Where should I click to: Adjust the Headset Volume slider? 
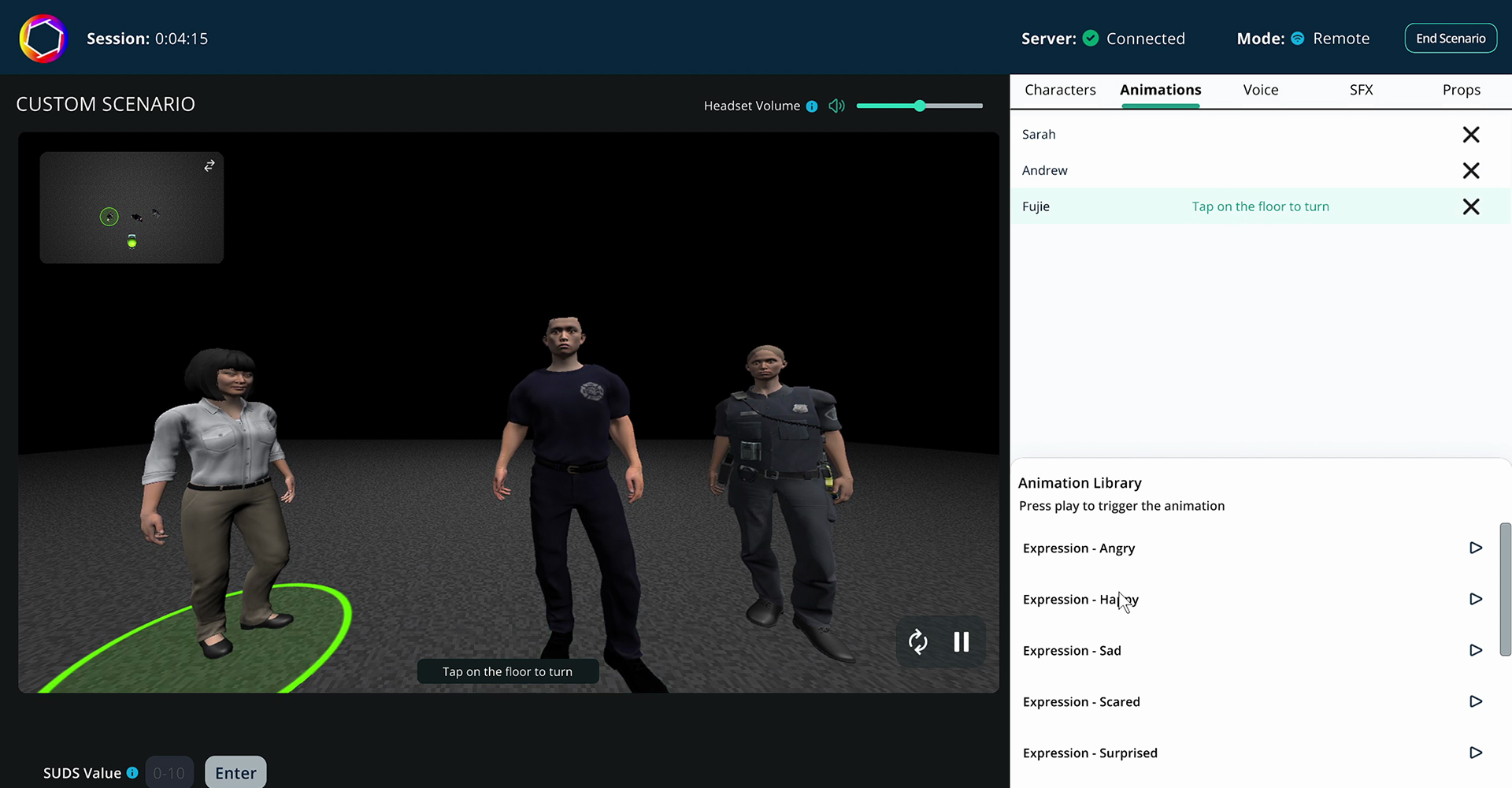[x=919, y=106]
